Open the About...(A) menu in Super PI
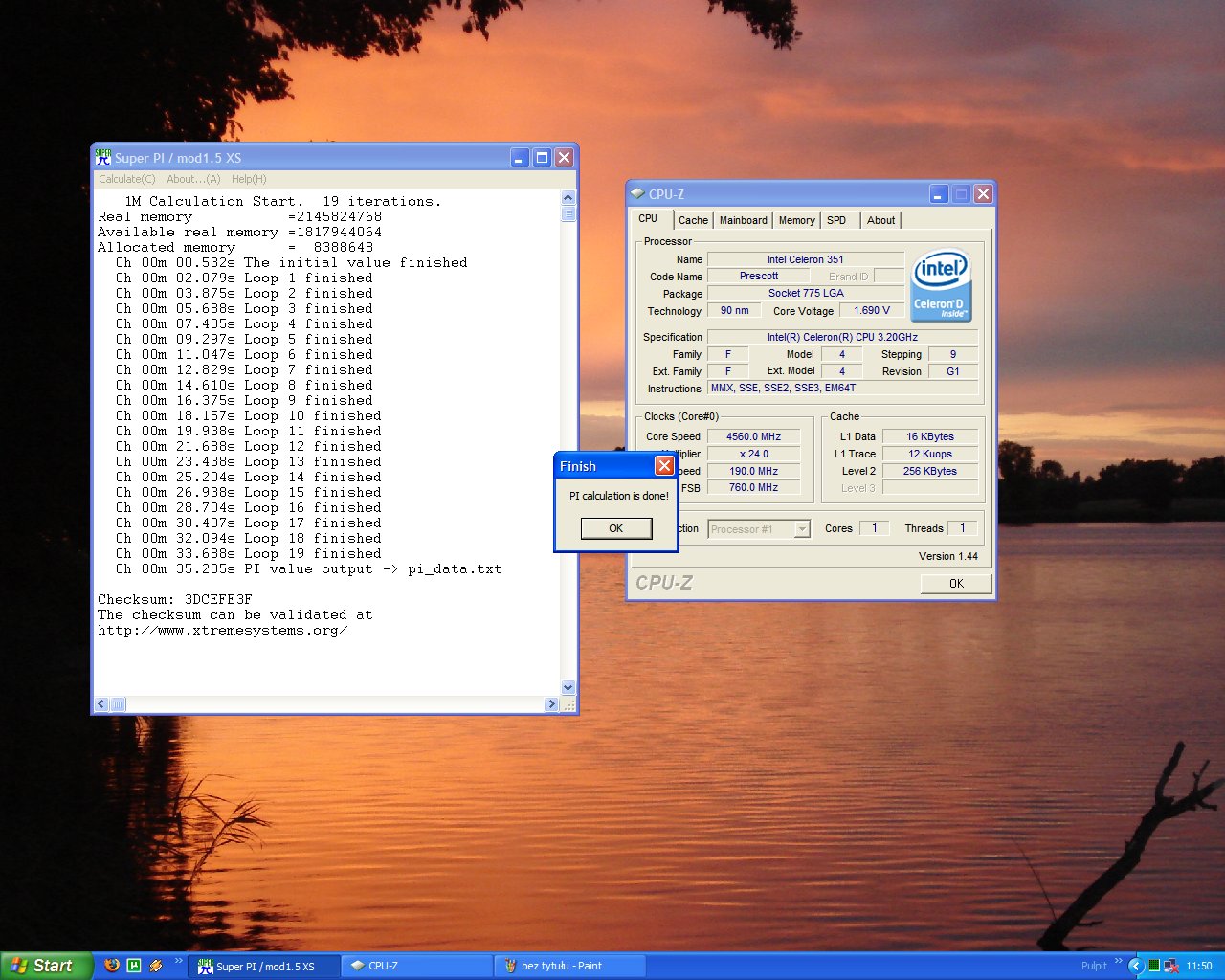Image resolution: width=1225 pixels, height=980 pixels. click(x=193, y=179)
